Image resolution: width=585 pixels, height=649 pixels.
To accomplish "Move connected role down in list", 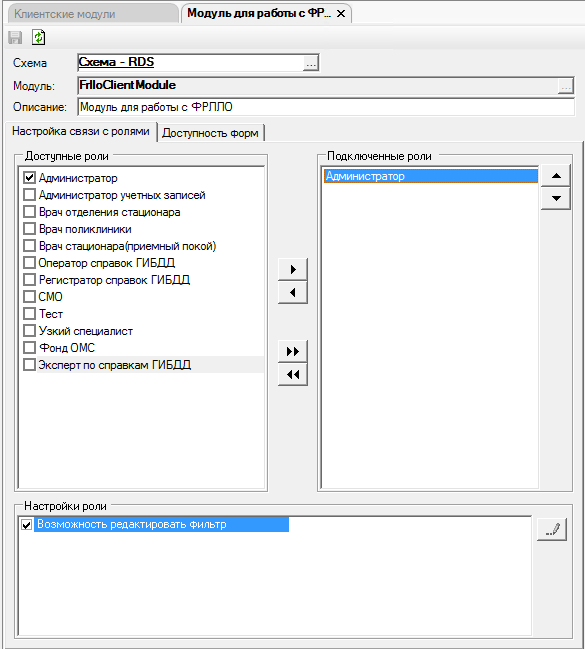I will click(x=556, y=198).
